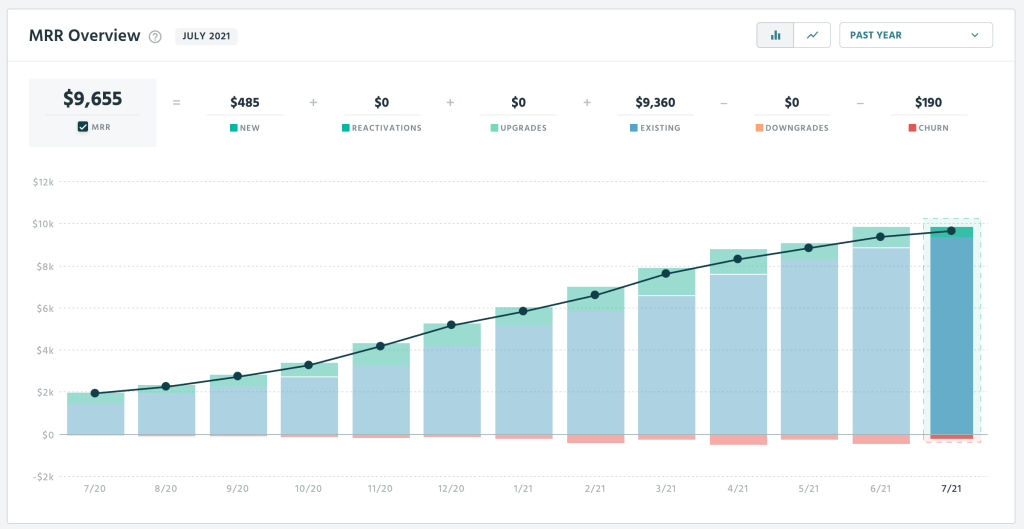Open the MRR Overview help question icon
Image resolution: width=1024 pixels, height=529 pixels.
(x=155, y=37)
